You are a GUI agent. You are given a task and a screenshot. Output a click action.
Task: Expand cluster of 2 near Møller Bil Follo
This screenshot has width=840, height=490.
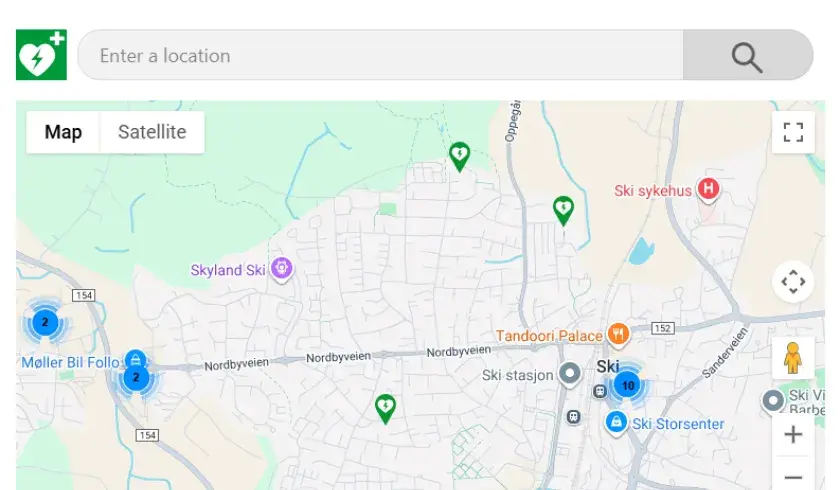[x=137, y=378]
